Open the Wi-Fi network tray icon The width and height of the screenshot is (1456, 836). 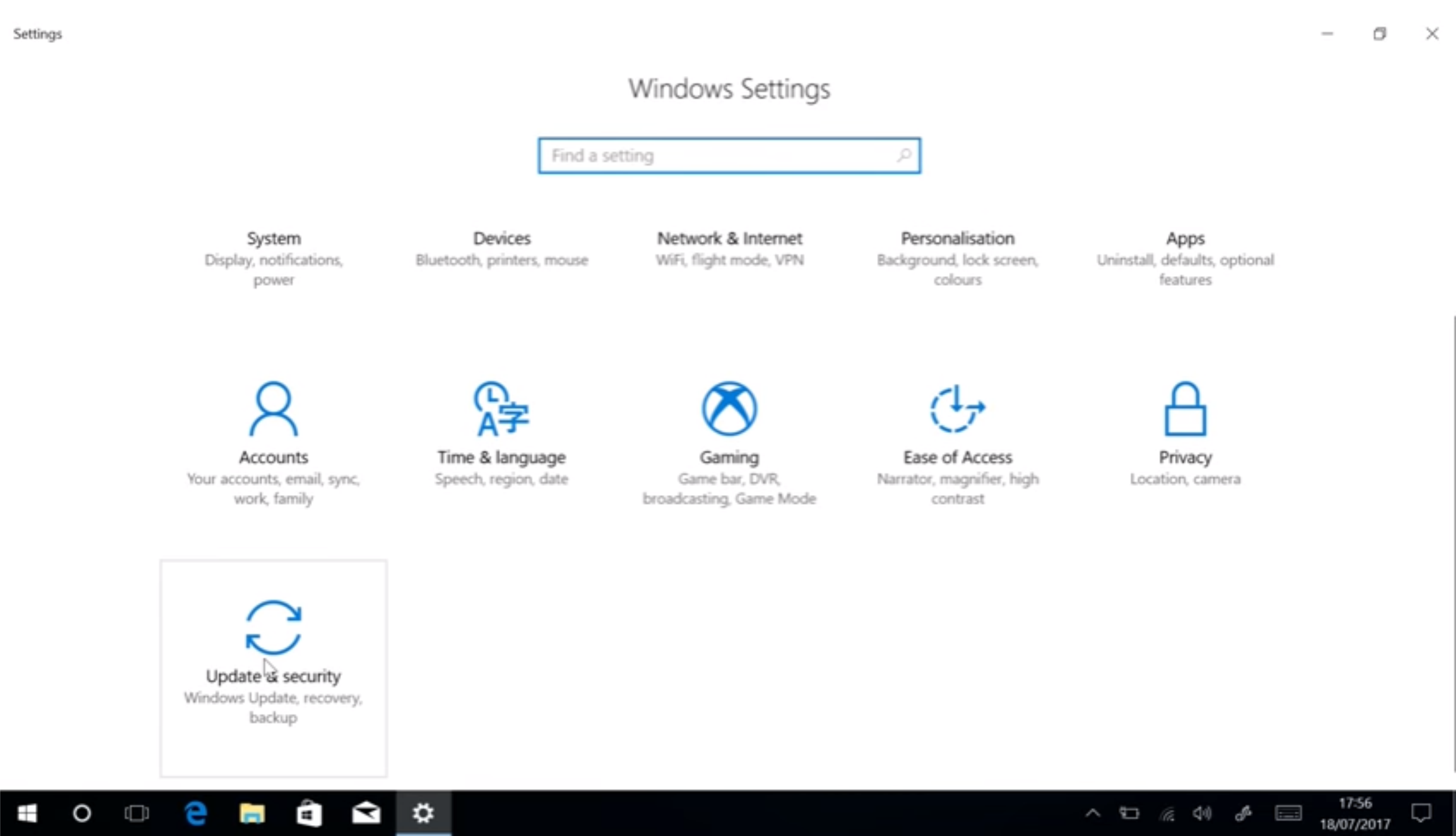click(1167, 813)
